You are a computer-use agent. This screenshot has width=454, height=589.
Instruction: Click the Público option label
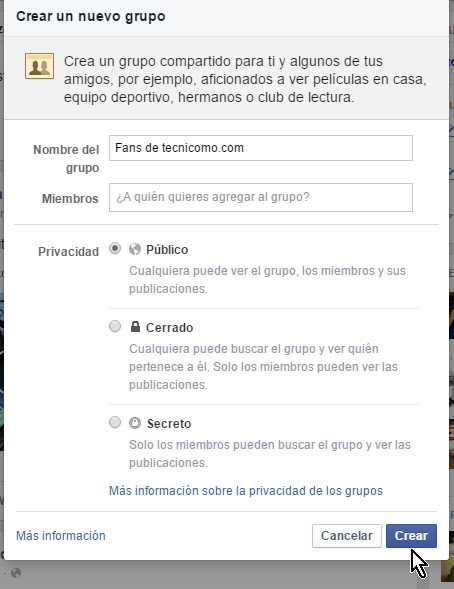pos(167,250)
